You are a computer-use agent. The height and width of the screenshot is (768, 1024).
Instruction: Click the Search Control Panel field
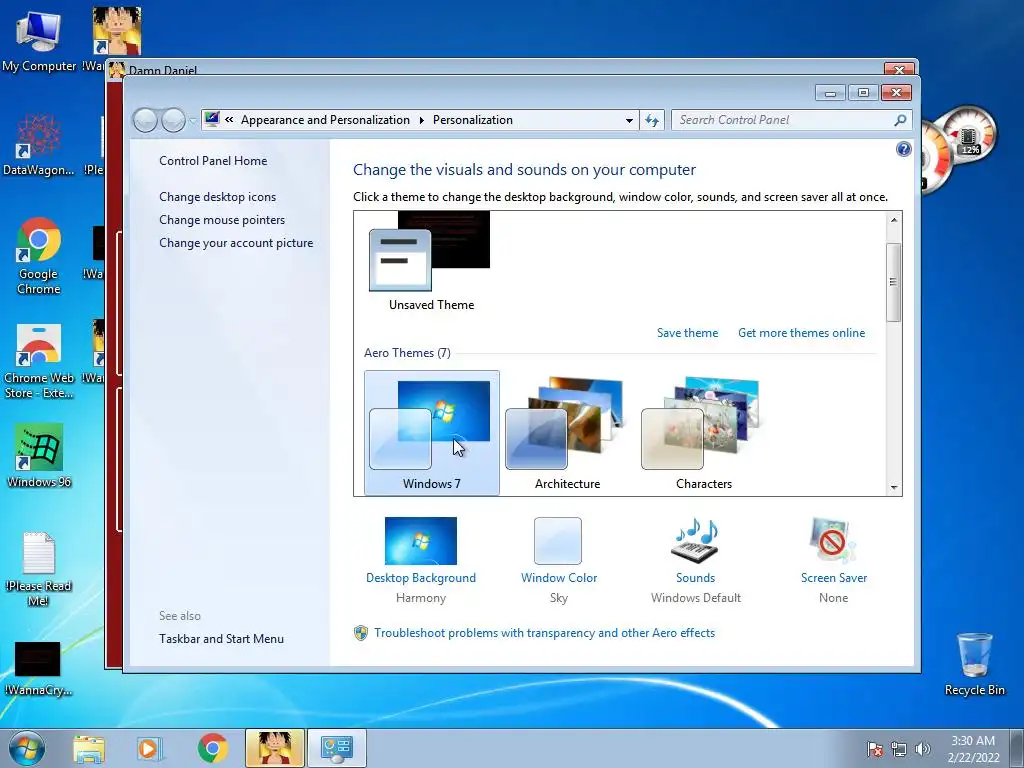tap(782, 120)
